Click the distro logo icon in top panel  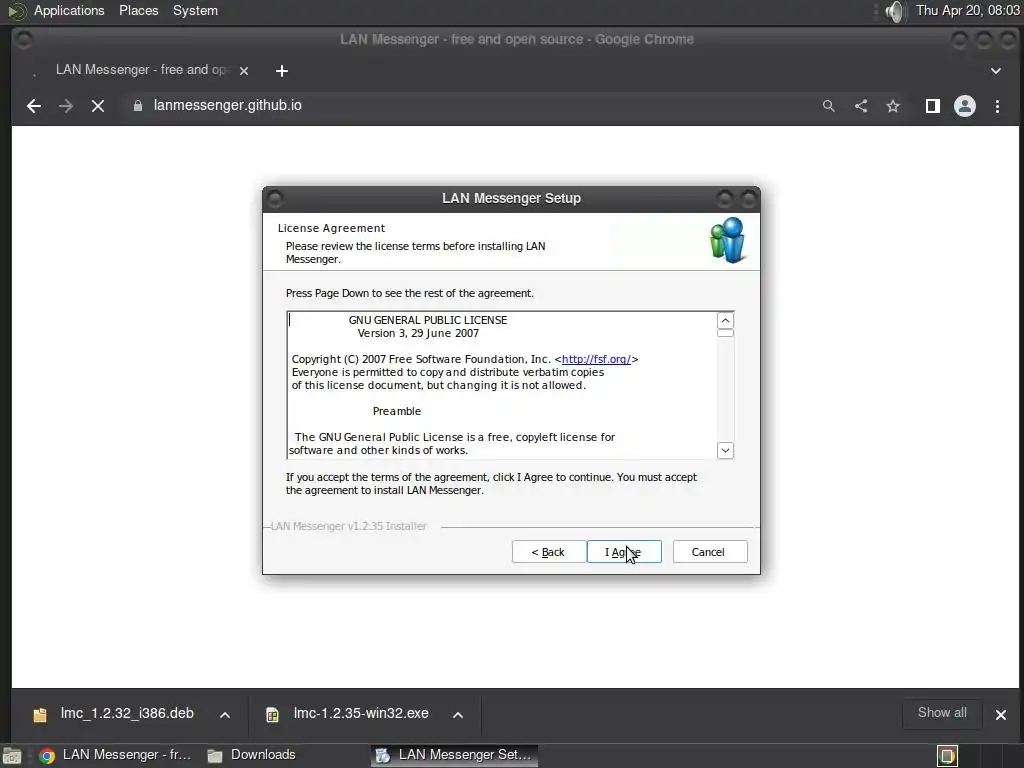click(16, 10)
